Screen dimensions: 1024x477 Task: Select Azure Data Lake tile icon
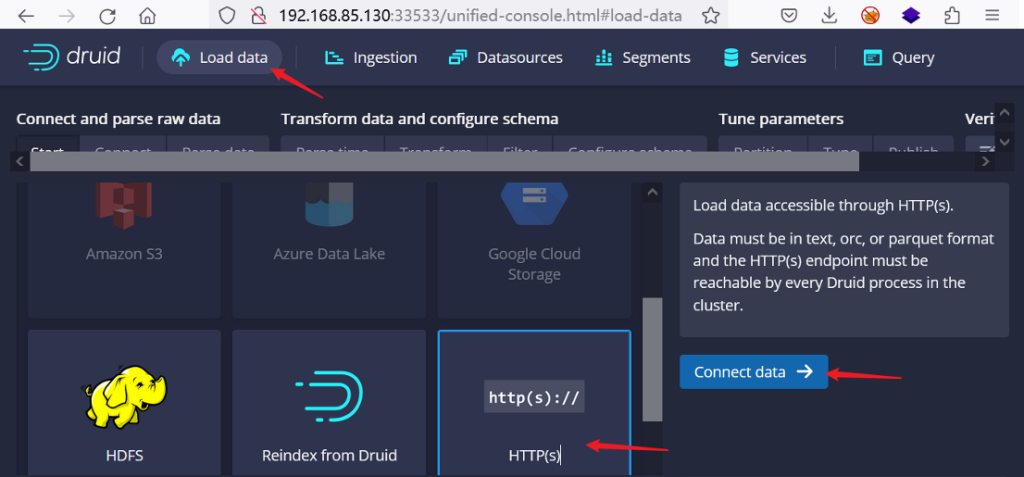329,204
